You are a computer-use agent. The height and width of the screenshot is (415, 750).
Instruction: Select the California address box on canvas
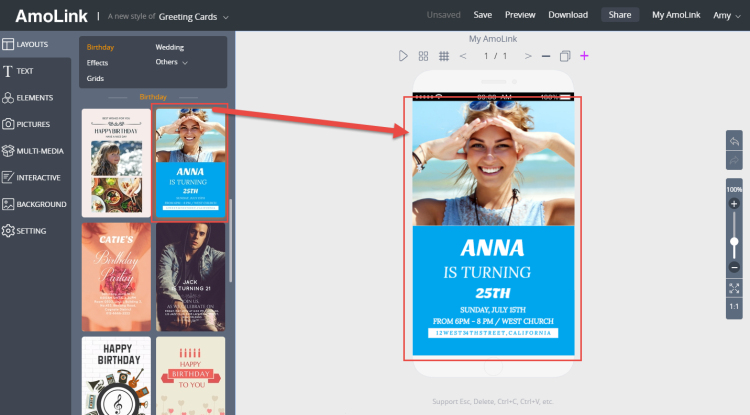[493, 333]
